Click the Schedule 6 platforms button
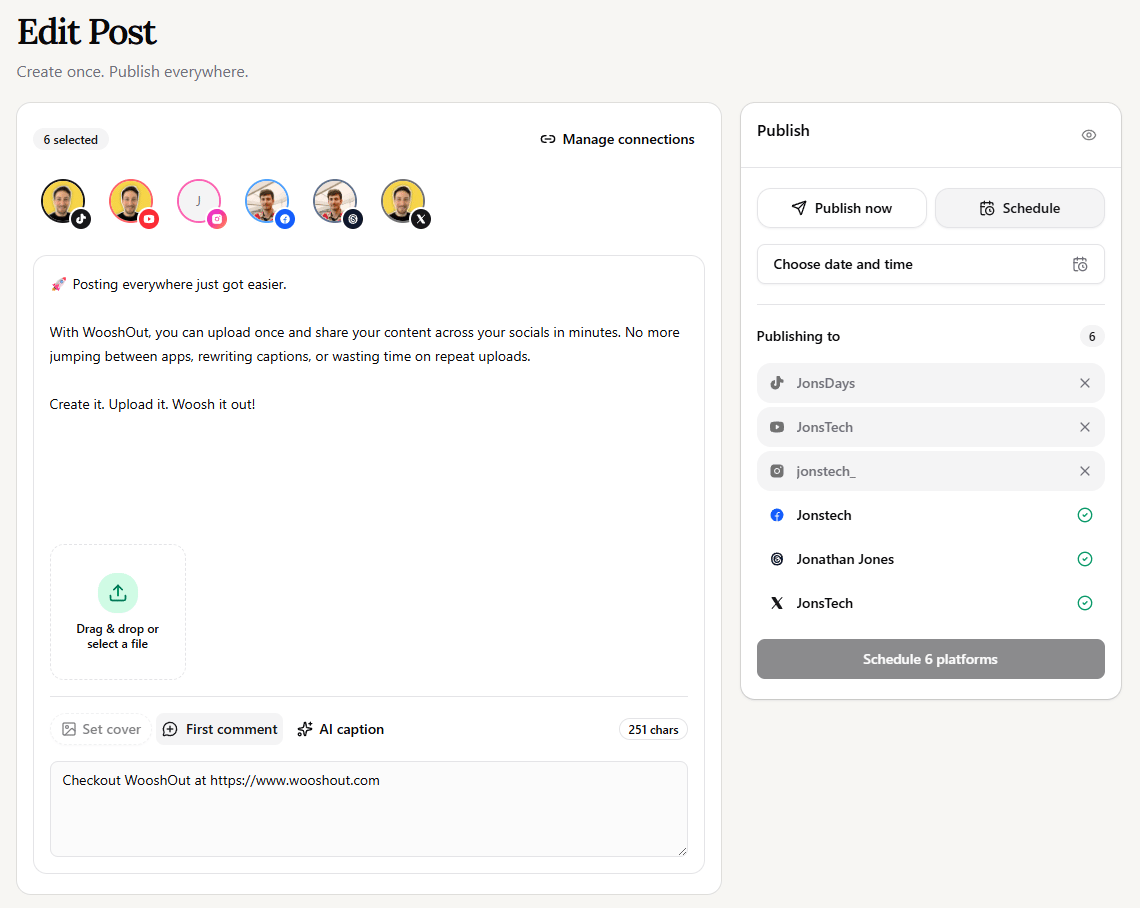 click(931, 659)
